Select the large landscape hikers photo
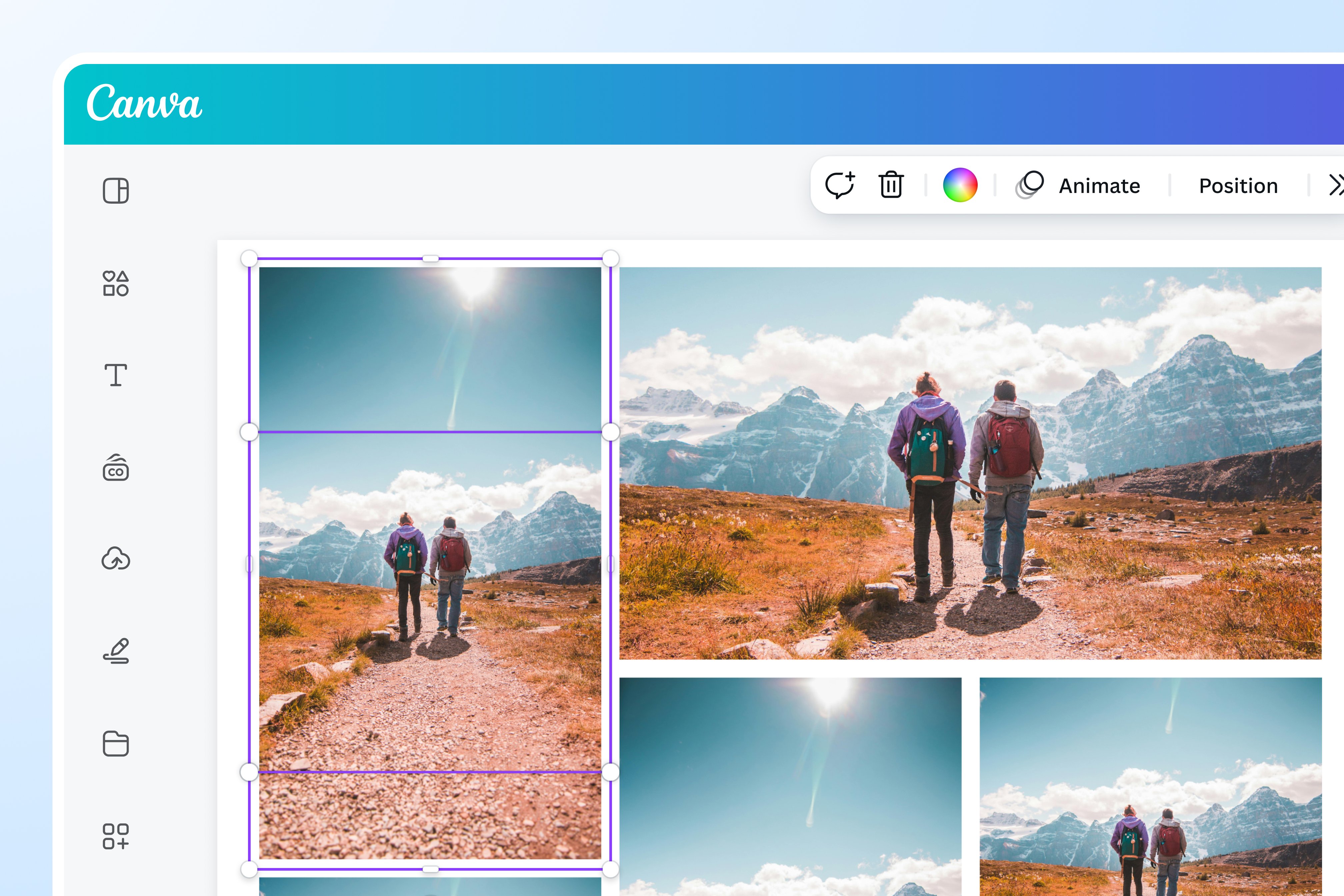Image resolution: width=1344 pixels, height=896 pixels. pyautogui.click(x=970, y=463)
